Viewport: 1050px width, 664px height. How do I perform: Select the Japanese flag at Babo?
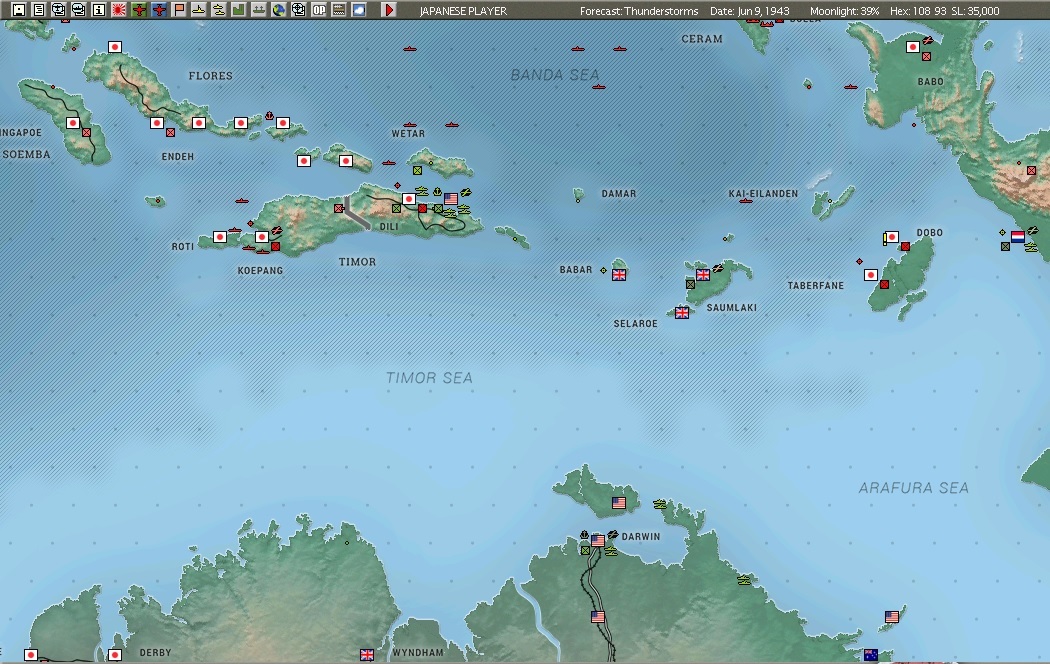click(913, 47)
